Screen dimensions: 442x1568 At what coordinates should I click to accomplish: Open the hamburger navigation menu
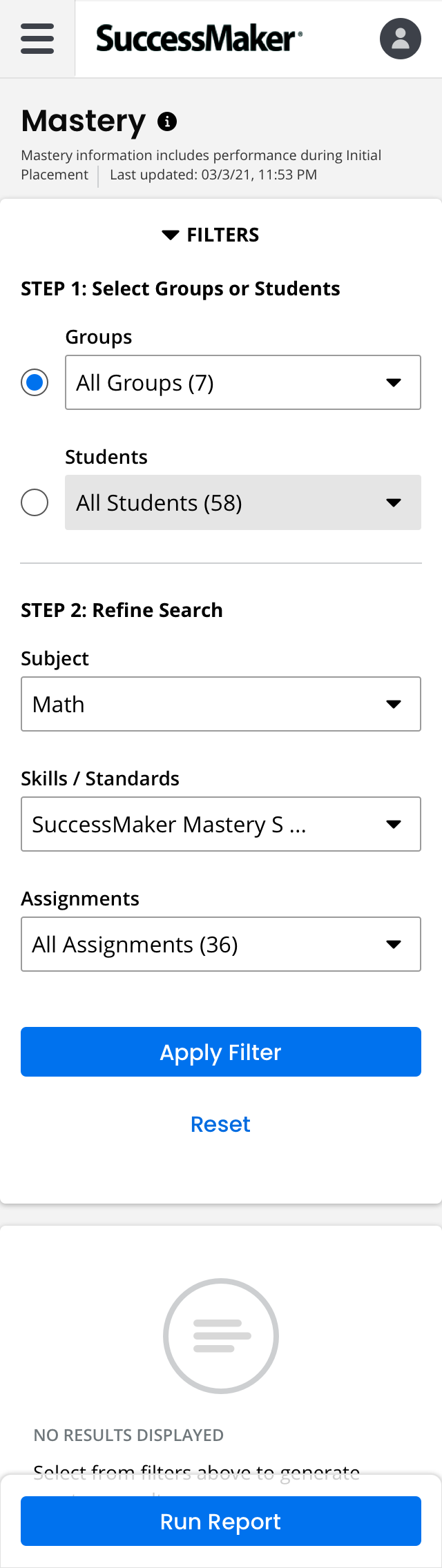37,39
